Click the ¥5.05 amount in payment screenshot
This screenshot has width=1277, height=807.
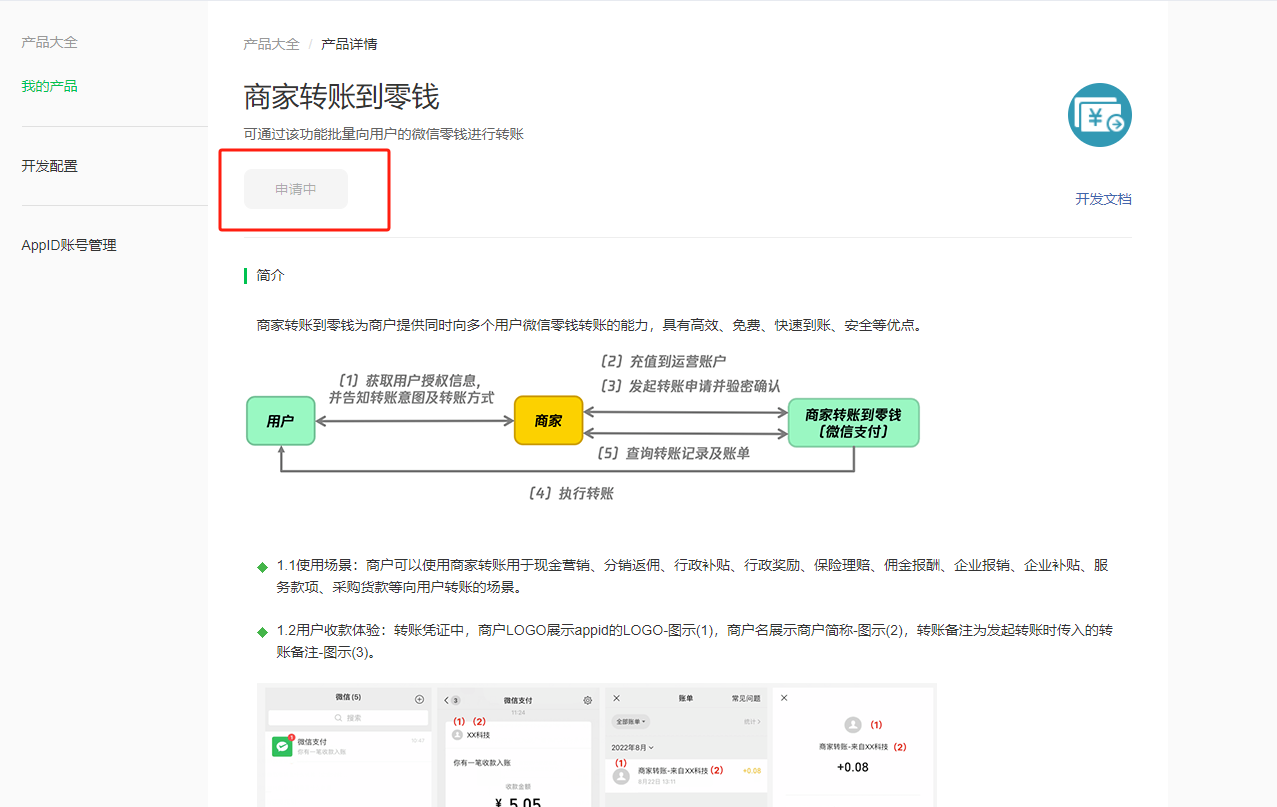coord(519,801)
